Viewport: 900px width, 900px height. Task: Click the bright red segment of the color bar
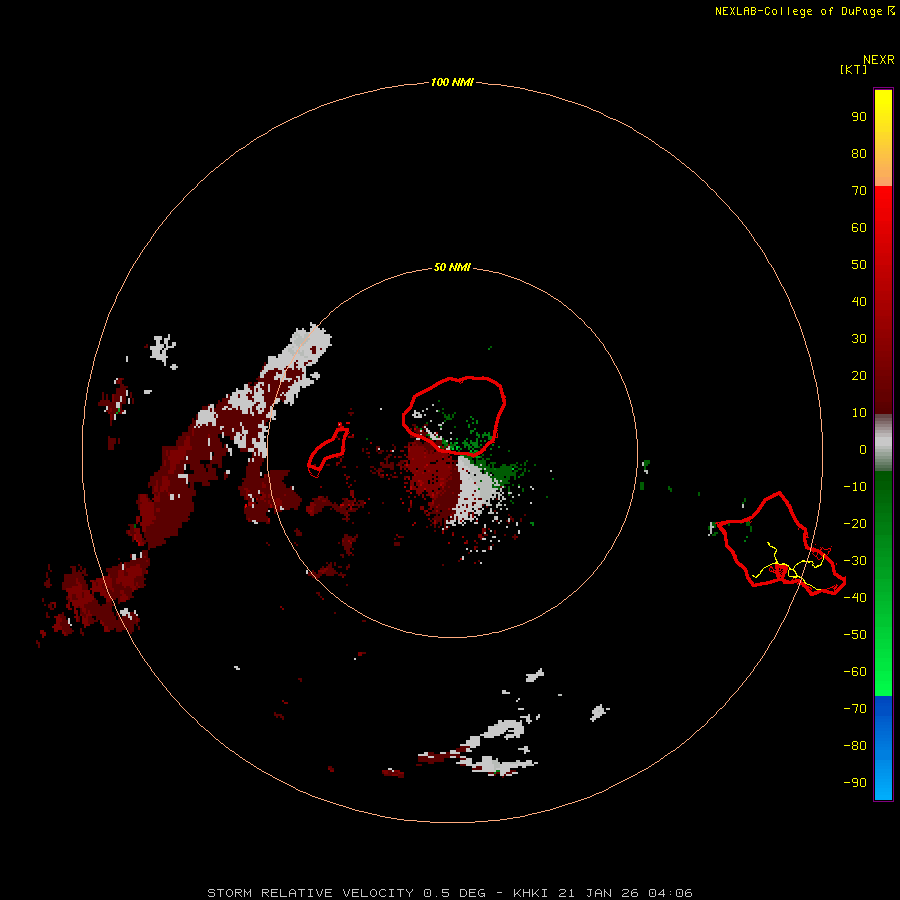coord(883,300)
